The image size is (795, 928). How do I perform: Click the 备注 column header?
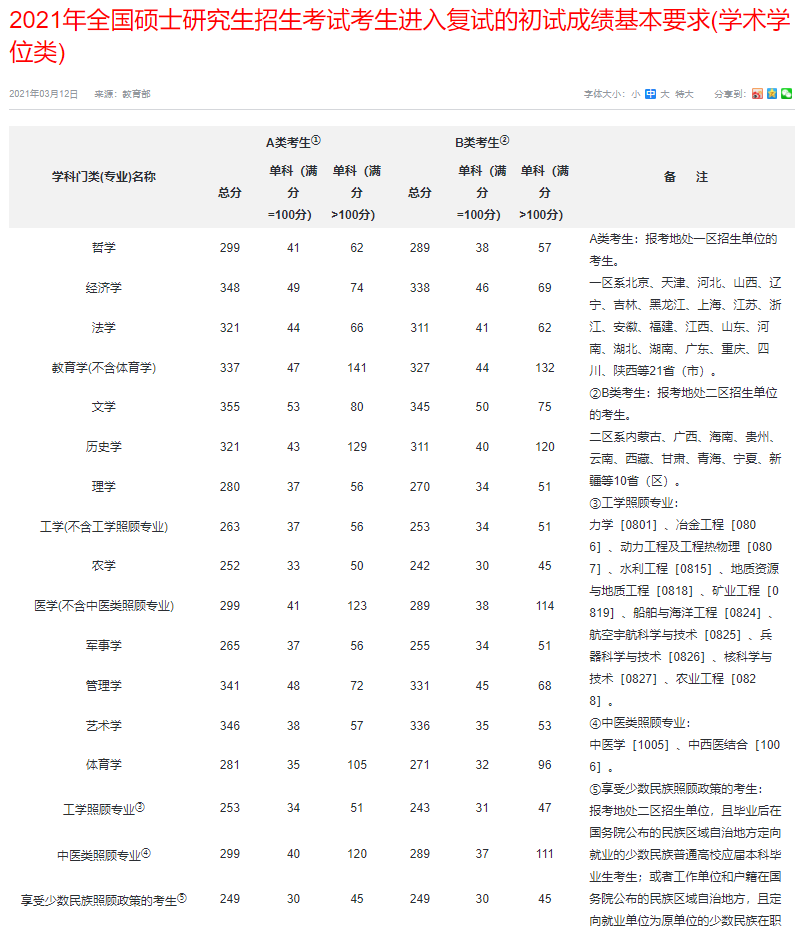pyautogui.click(x=686, y=177)
